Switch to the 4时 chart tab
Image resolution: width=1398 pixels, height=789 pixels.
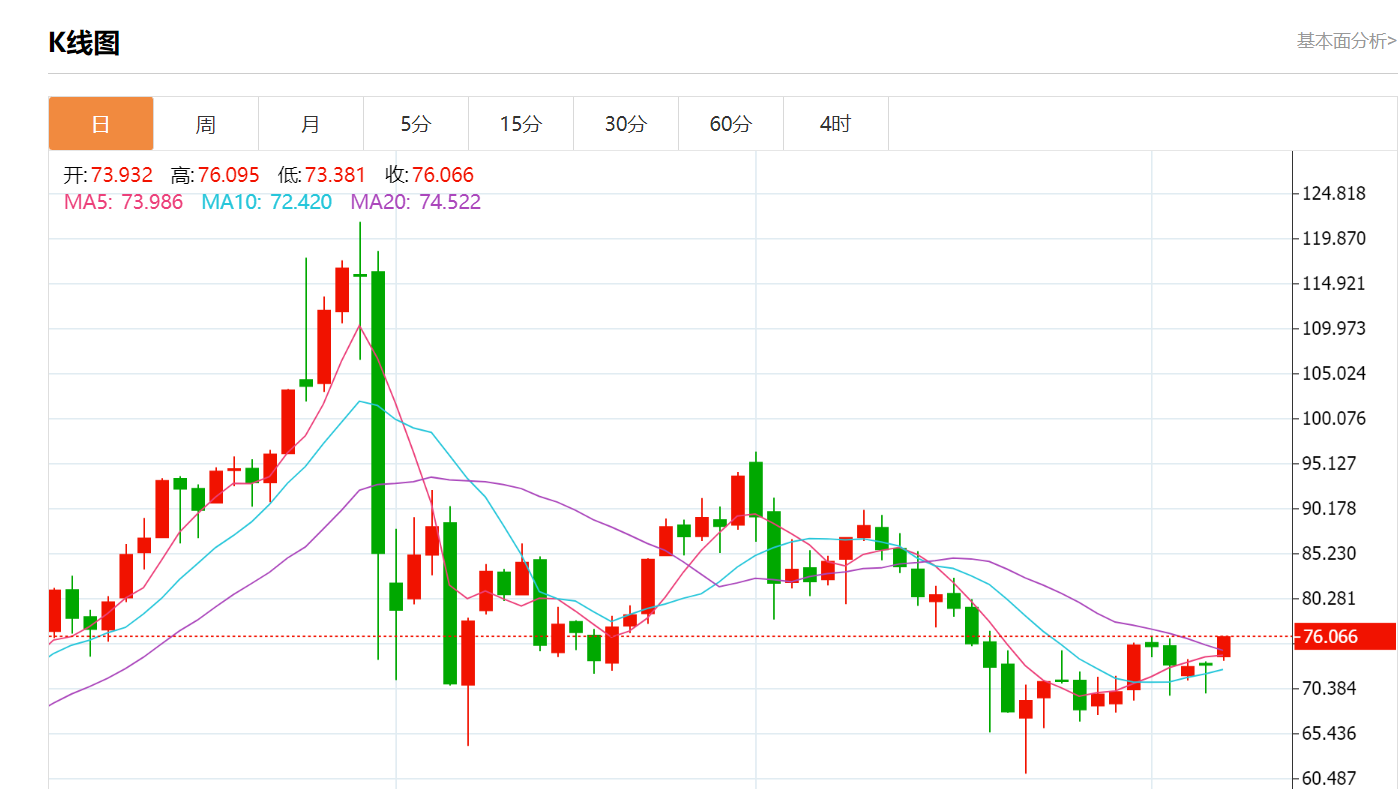835,124
